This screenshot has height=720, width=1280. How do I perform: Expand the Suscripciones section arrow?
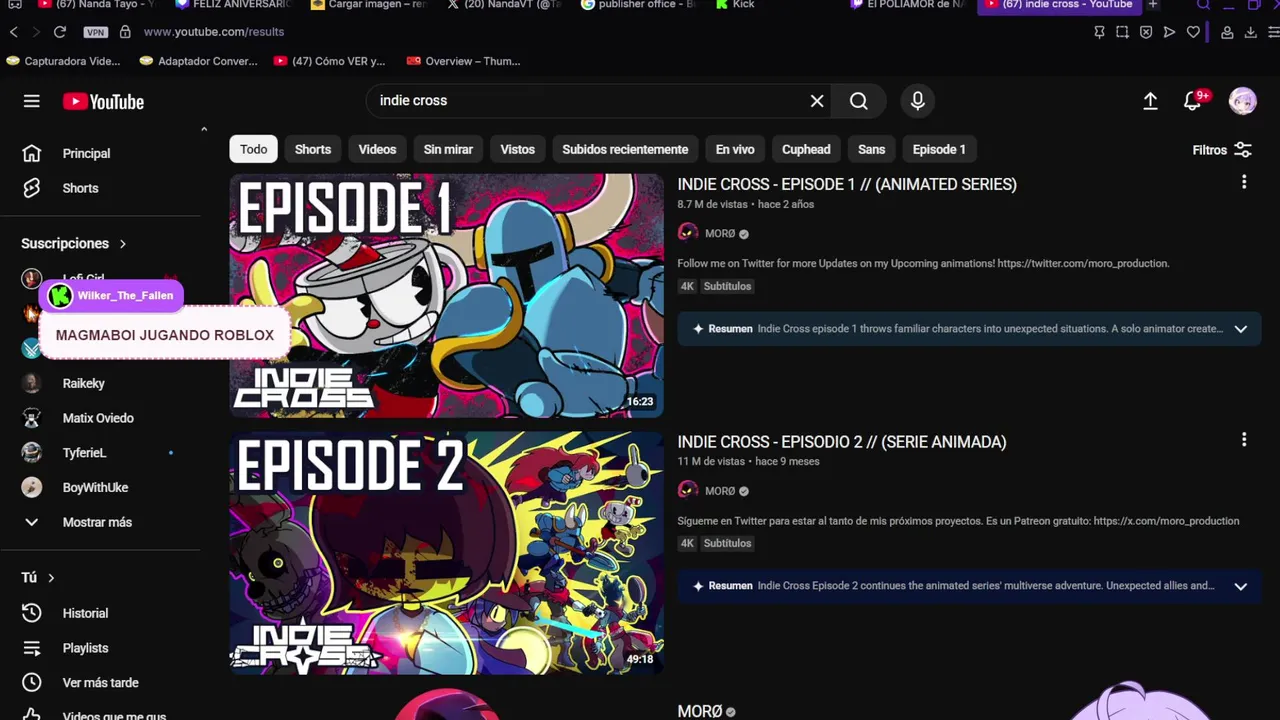[123, 244]
